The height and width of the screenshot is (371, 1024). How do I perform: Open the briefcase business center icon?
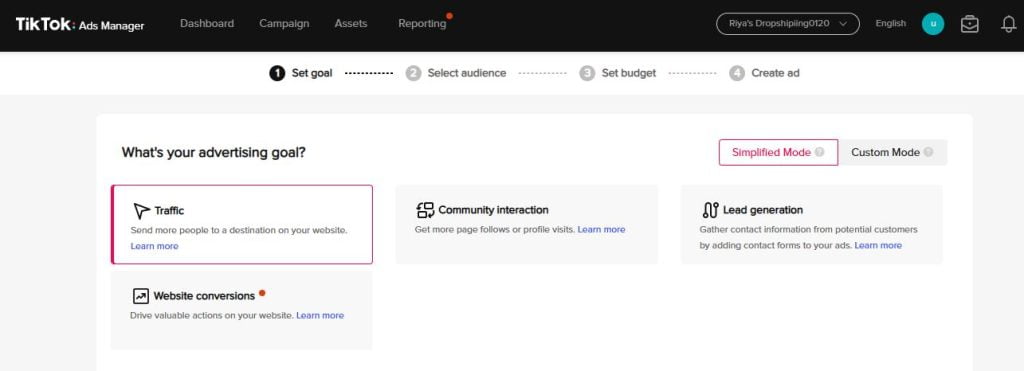(970, 24)
